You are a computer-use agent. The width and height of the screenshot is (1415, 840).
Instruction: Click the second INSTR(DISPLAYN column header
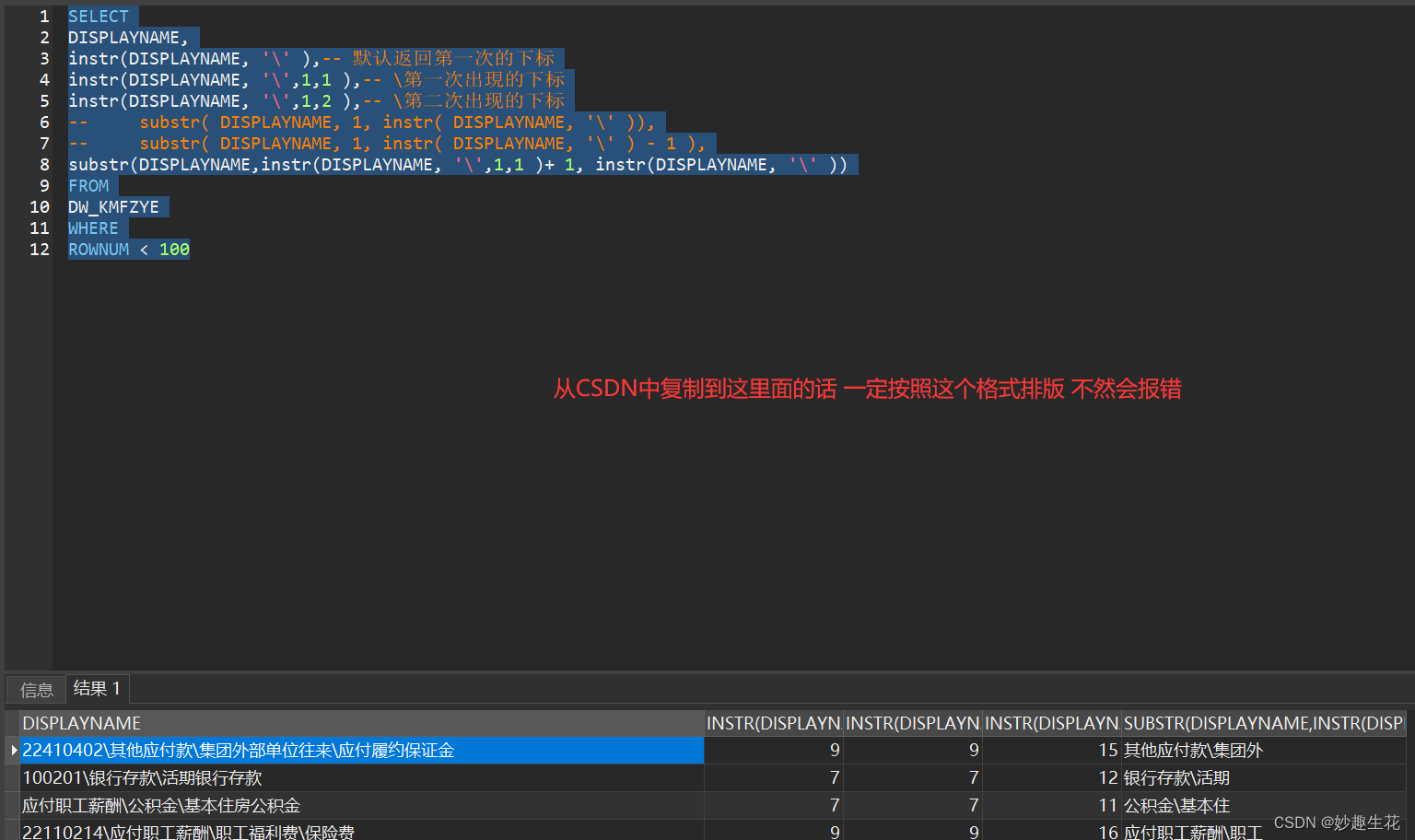tap(913, 723)
